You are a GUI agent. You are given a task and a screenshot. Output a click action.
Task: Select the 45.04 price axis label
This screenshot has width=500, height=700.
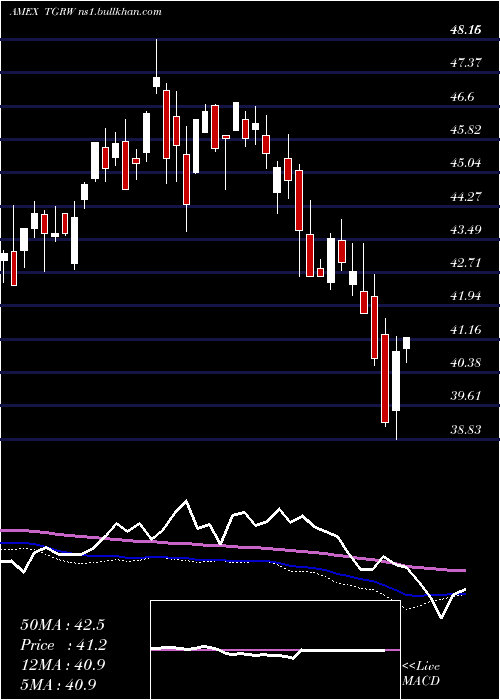(466, 163)
